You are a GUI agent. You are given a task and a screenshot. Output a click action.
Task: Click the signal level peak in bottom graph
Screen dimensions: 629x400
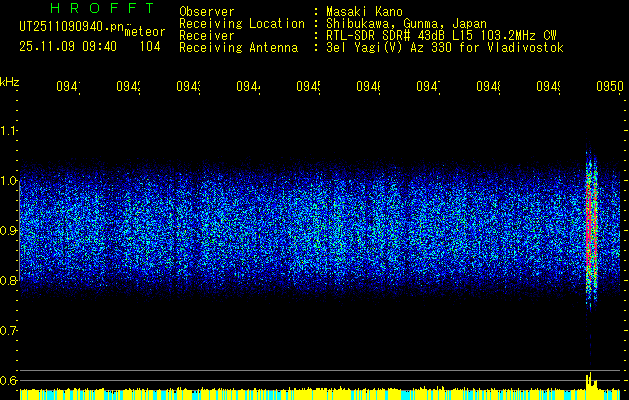coord(591,381)
